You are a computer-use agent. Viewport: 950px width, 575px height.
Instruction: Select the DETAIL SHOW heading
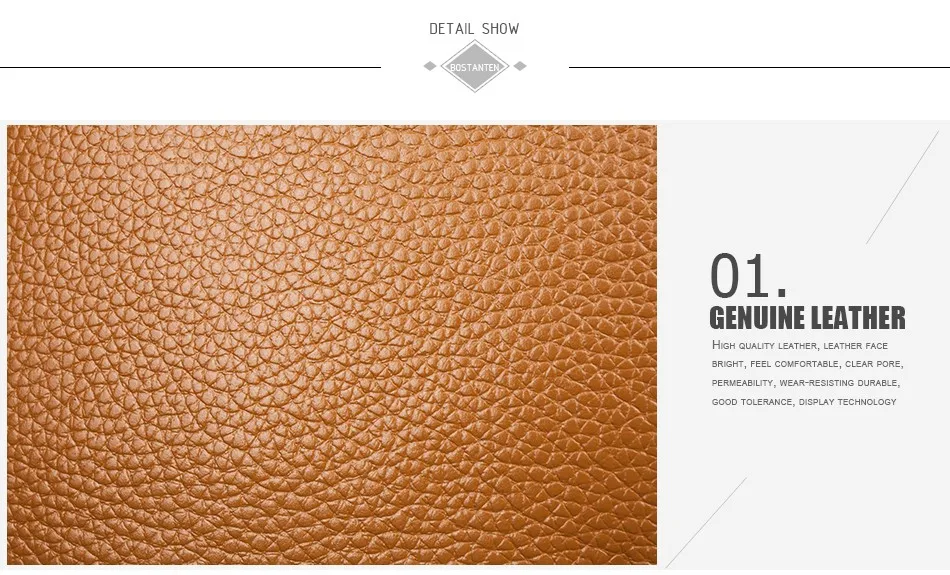click(474, 28)
